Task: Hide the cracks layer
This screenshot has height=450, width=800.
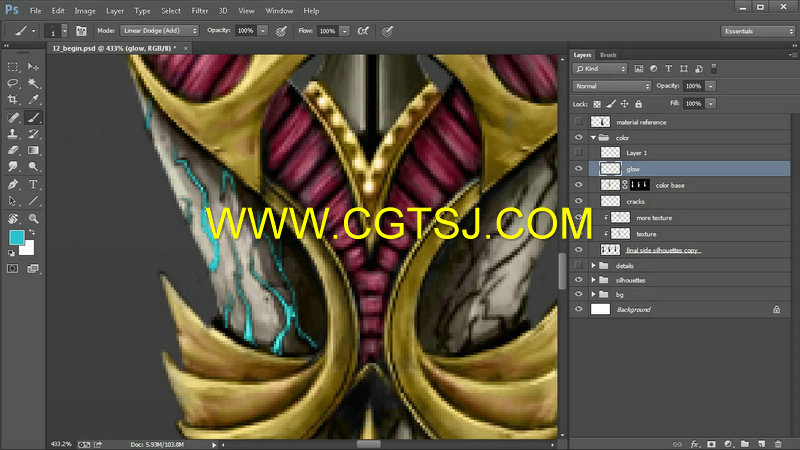Action: pyautogui.click(x=579, y=201)
